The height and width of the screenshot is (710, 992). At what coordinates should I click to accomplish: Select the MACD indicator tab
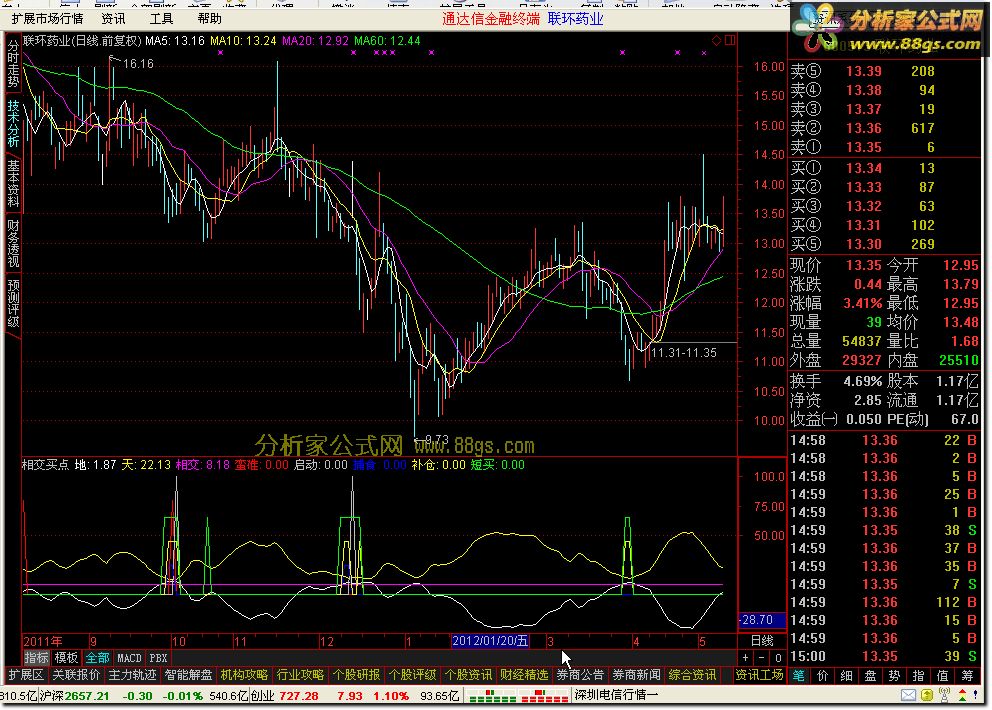point(130,657)
